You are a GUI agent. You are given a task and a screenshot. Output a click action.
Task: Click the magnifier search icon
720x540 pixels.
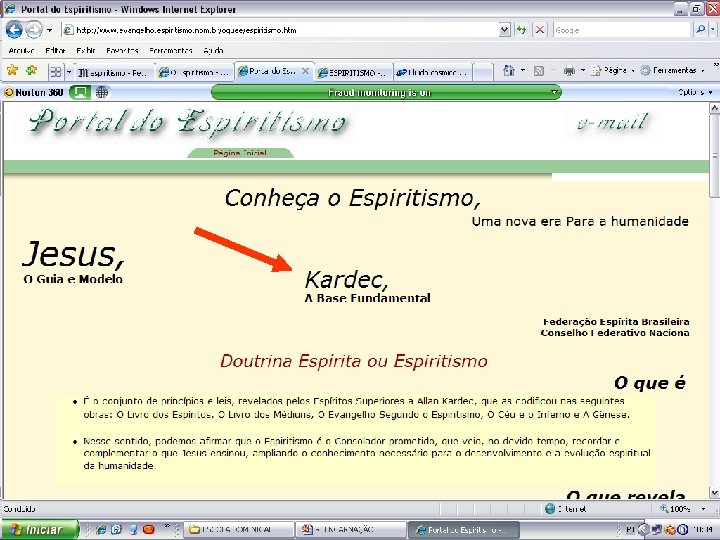700,30
